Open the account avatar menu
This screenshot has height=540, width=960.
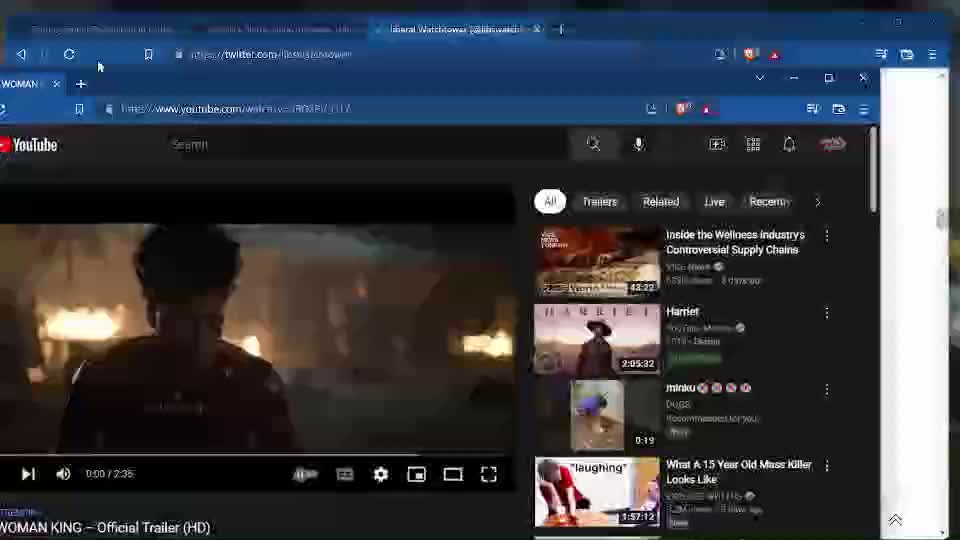pyautogui.click(x=832, y=144)
